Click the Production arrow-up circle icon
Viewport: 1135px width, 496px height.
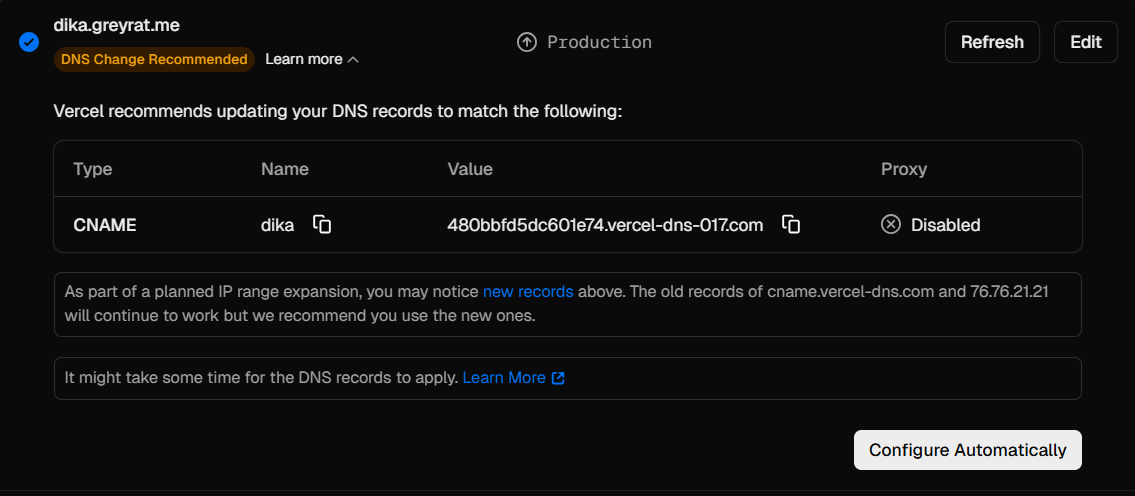[x=527, y=42]
